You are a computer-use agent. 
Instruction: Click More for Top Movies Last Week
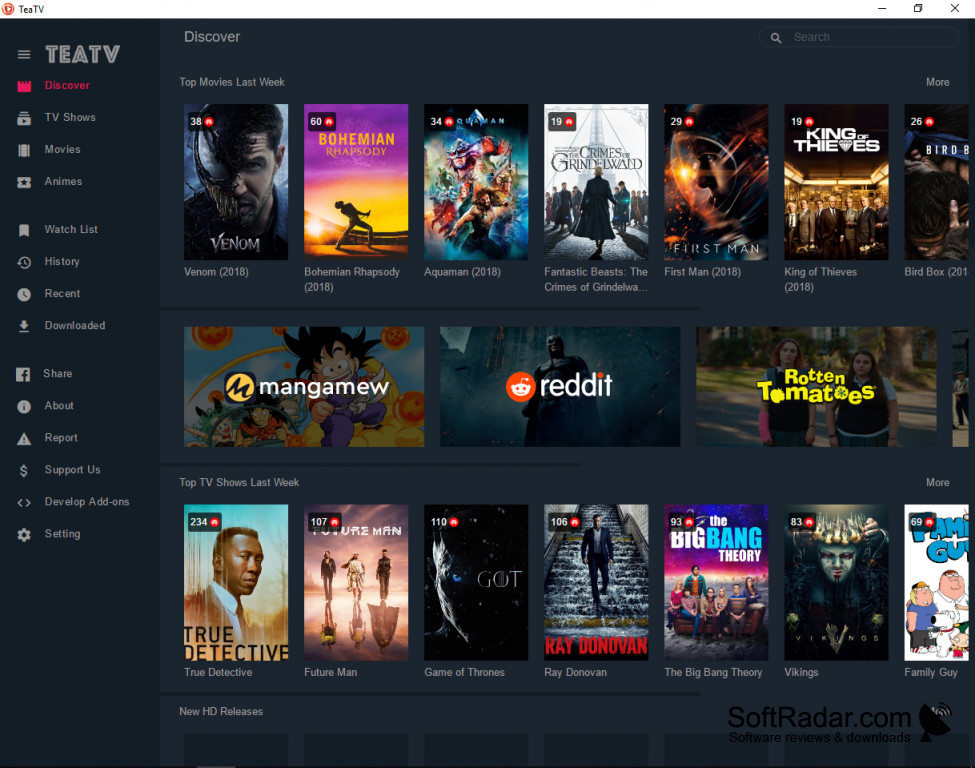938,82
